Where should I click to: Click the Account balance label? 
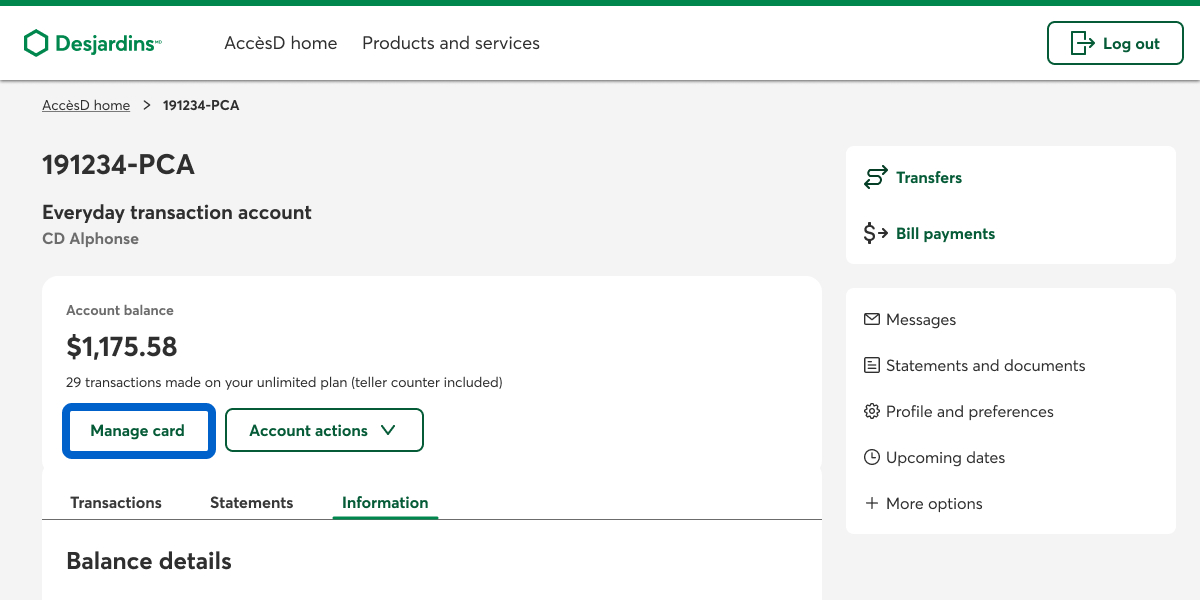(x=120, y=311)
